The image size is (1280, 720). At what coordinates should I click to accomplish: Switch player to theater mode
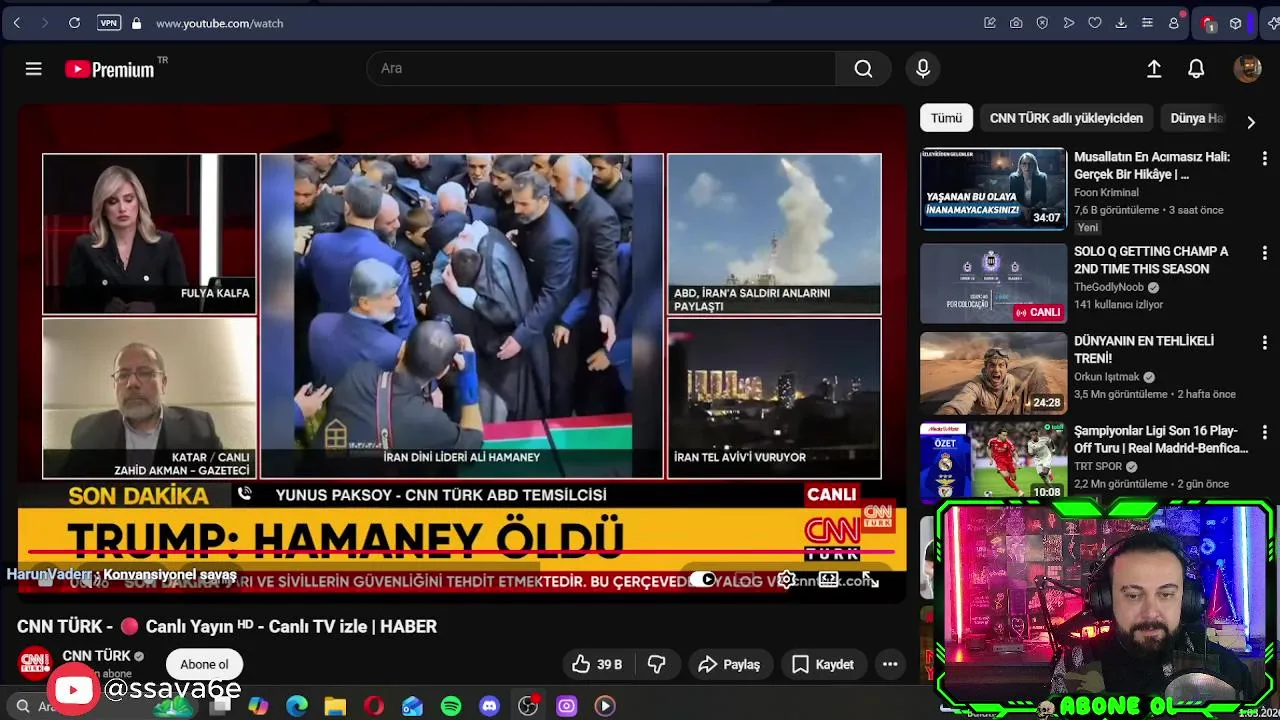pos(829,580)
